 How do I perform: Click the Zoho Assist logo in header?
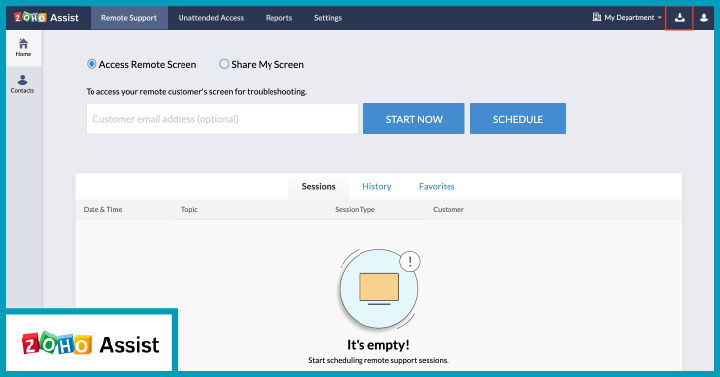46,17
